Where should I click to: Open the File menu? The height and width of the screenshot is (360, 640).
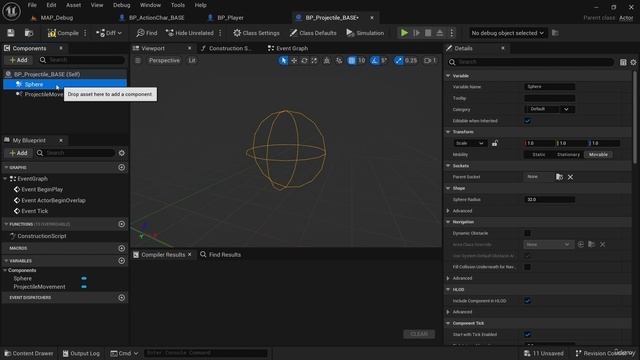[x=32, y=5]
